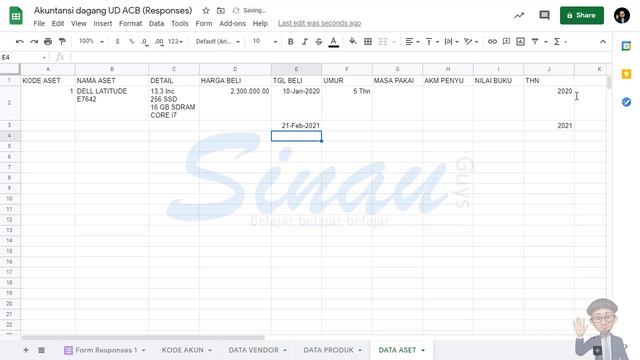Click the Merge cells icon
The image size is (640, 360).
click(x=382, y=42)
